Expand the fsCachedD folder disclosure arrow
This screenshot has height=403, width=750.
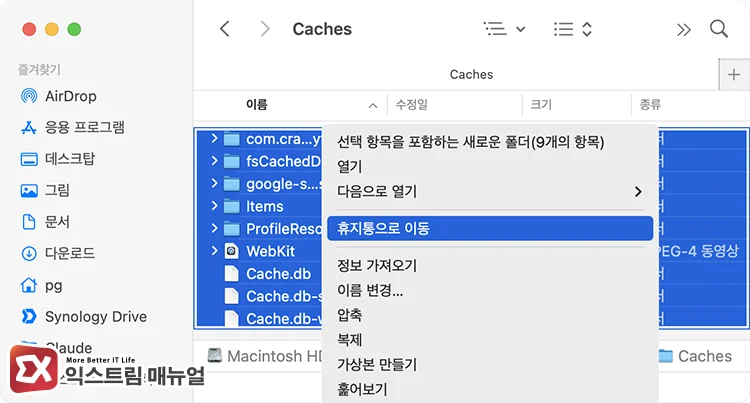coord(214,161)
